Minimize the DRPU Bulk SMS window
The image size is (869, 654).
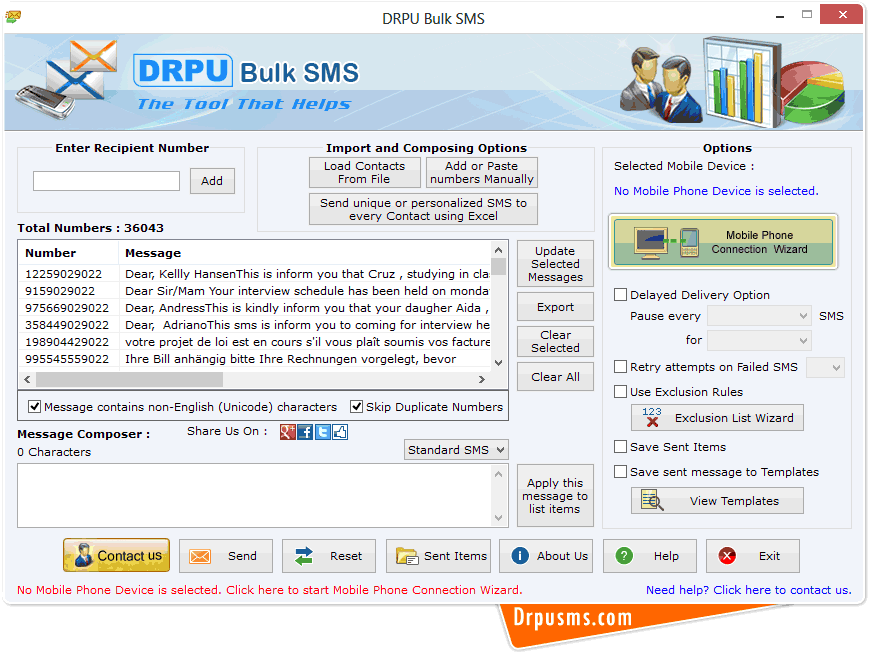coord(780,17)
